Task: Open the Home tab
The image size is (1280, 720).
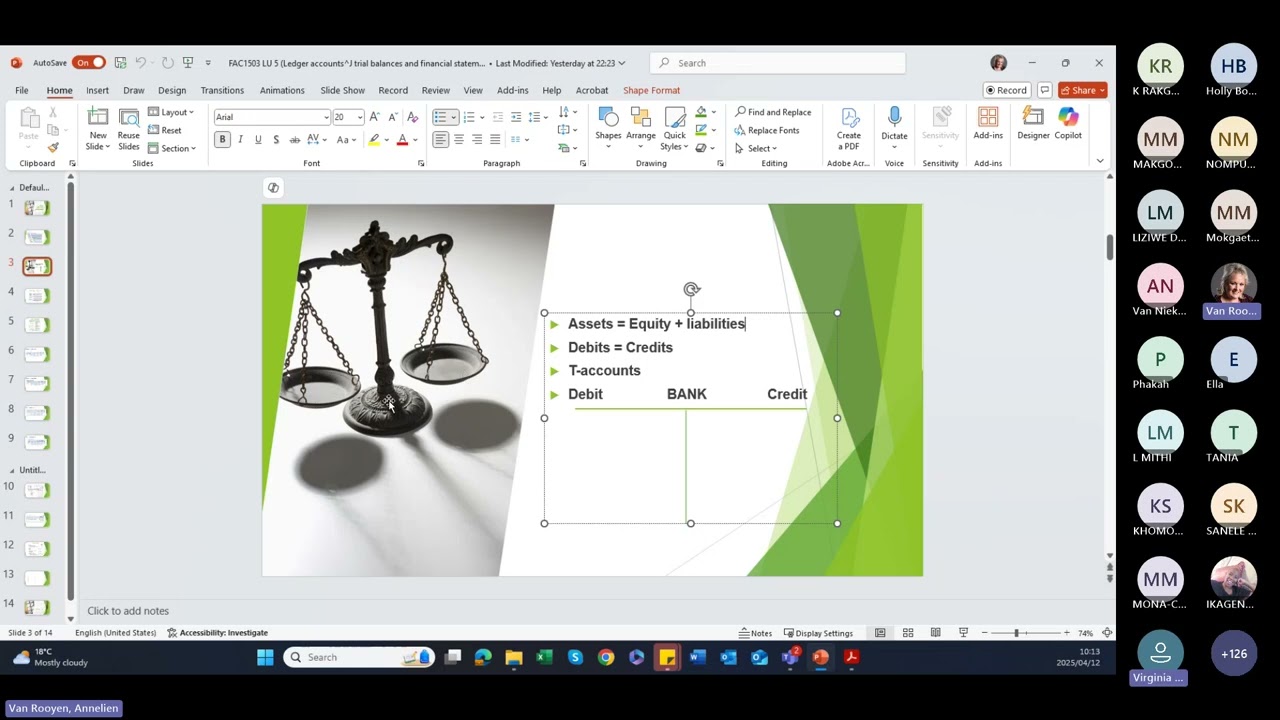Action: 59,90
